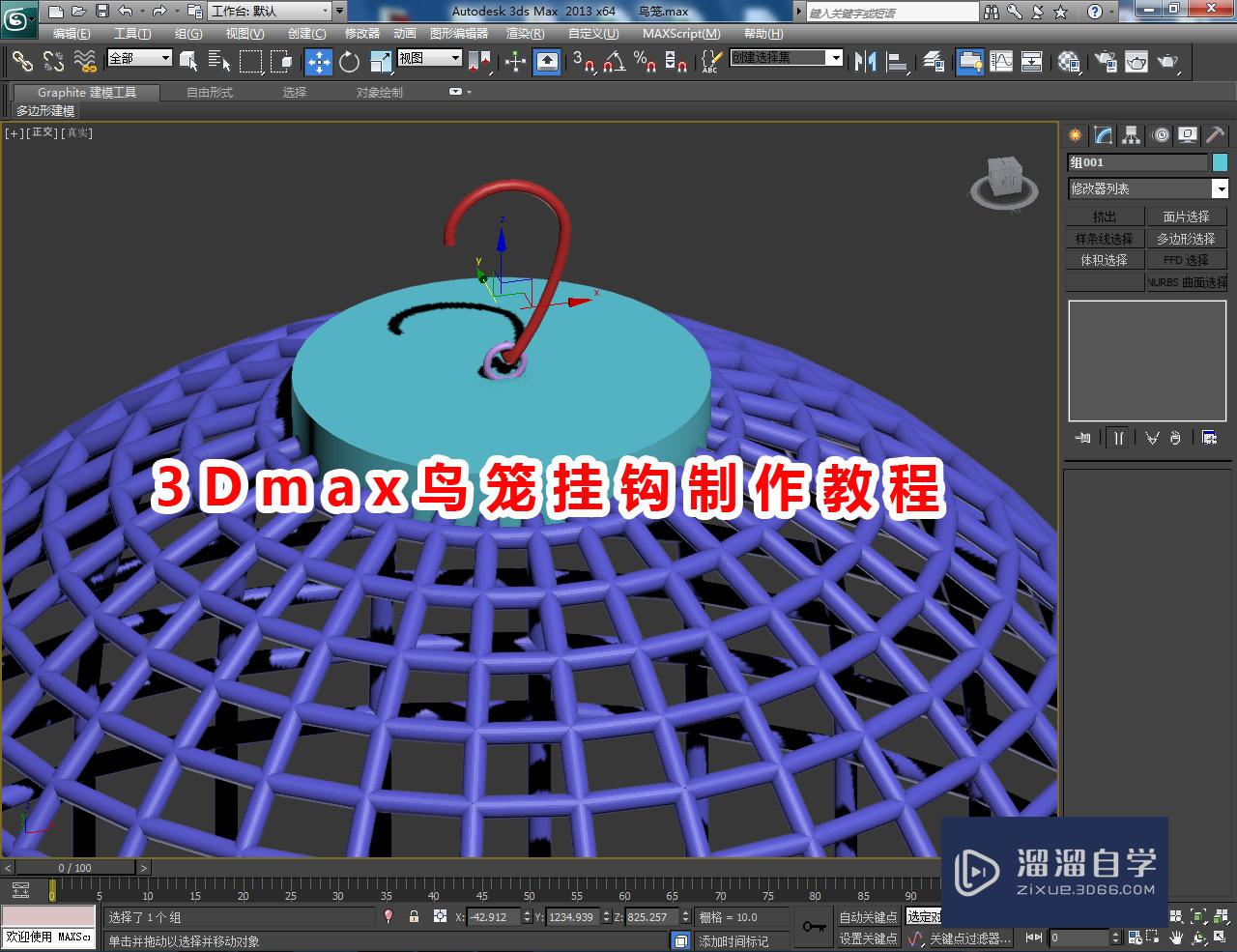Toggle the Selection Lock padlock
The image size is (1237, 952).
click(x=414, y=916)
